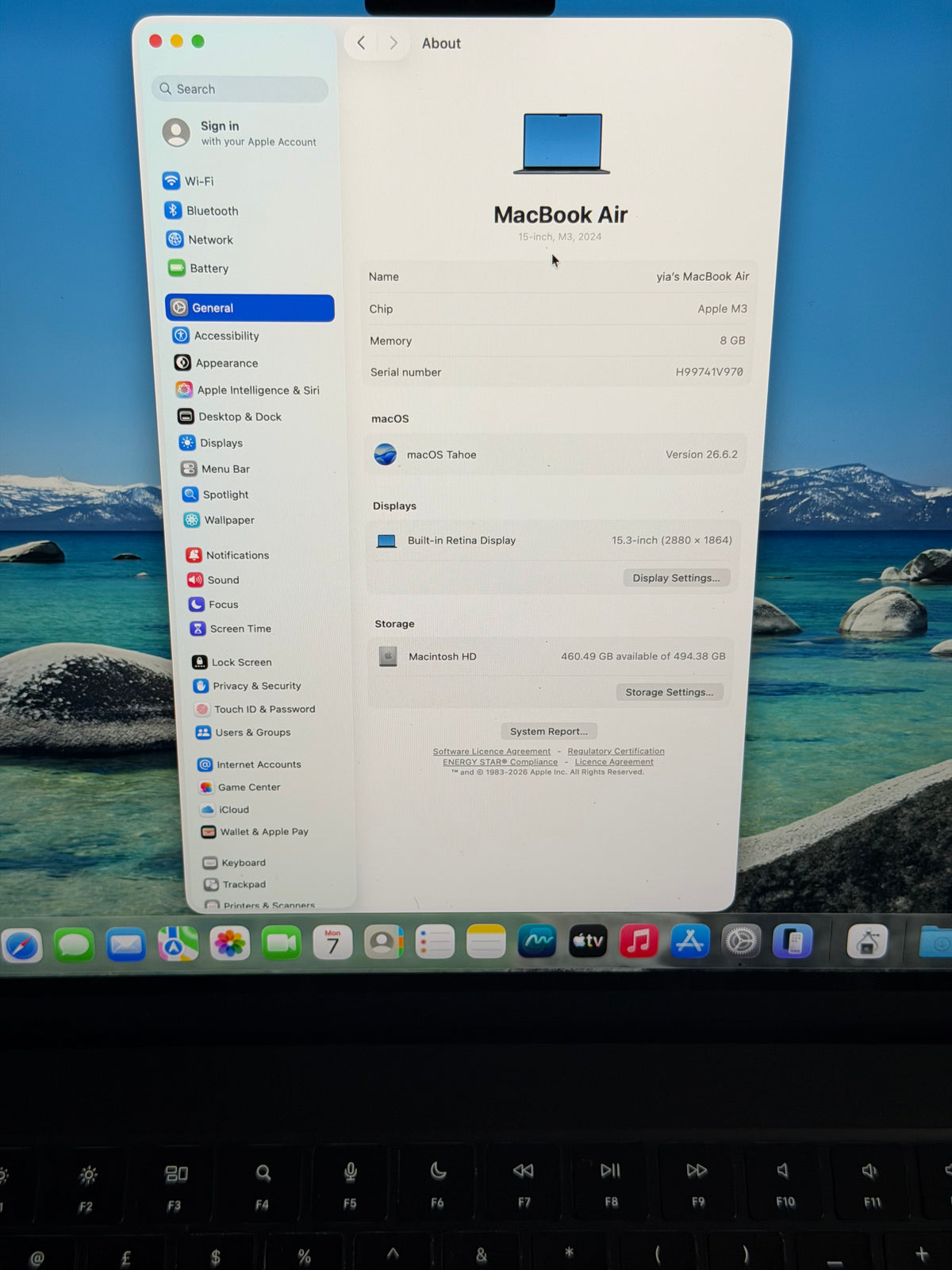Open the System Report
Image resolution: width=952 pixels, height=1270 pixels.
point(549,731)
